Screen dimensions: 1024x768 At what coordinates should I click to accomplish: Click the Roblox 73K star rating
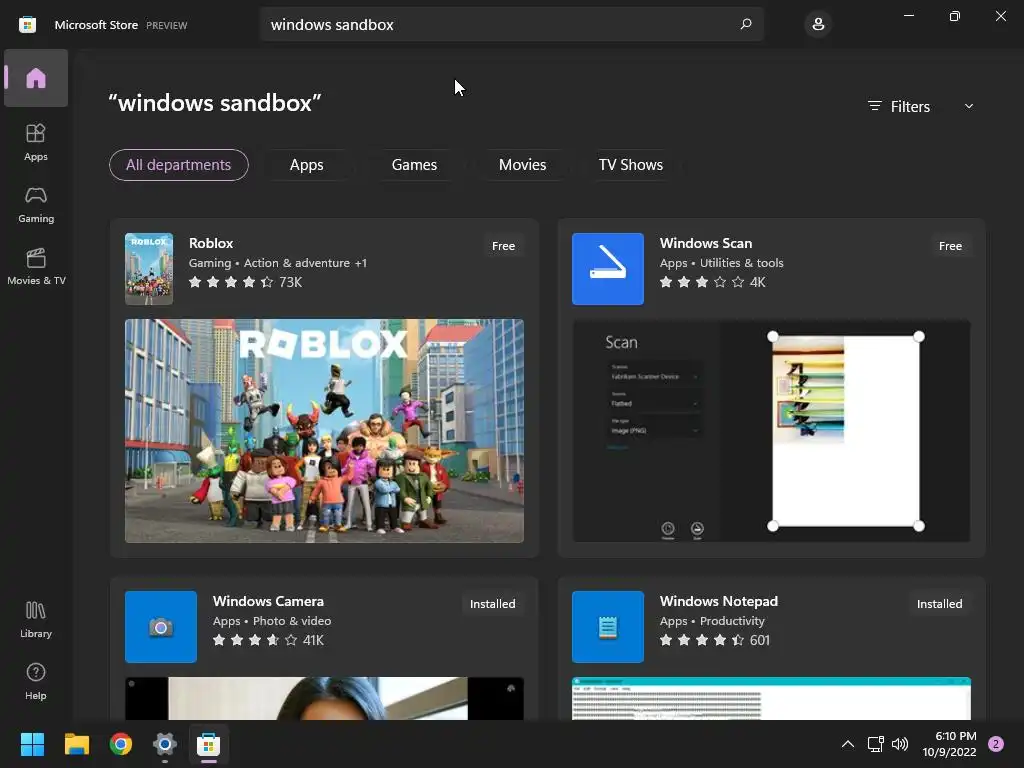(245, 282)
